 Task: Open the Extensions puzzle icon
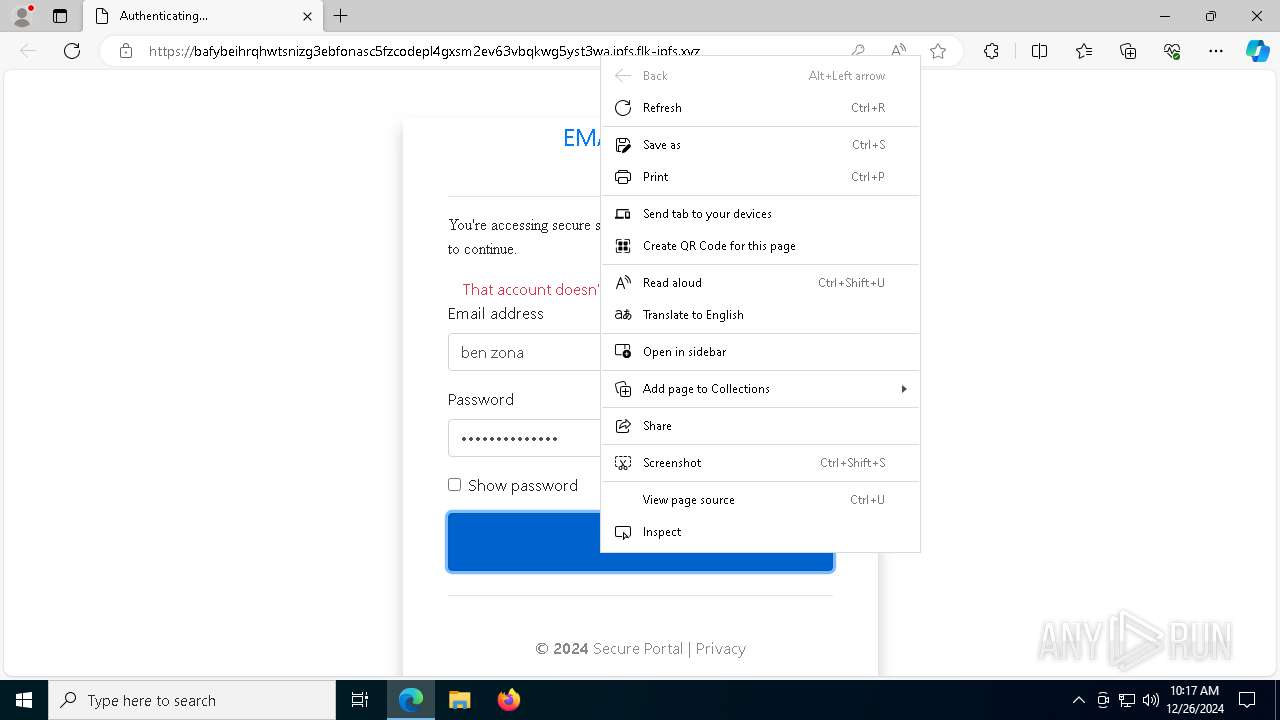point(991,51)
